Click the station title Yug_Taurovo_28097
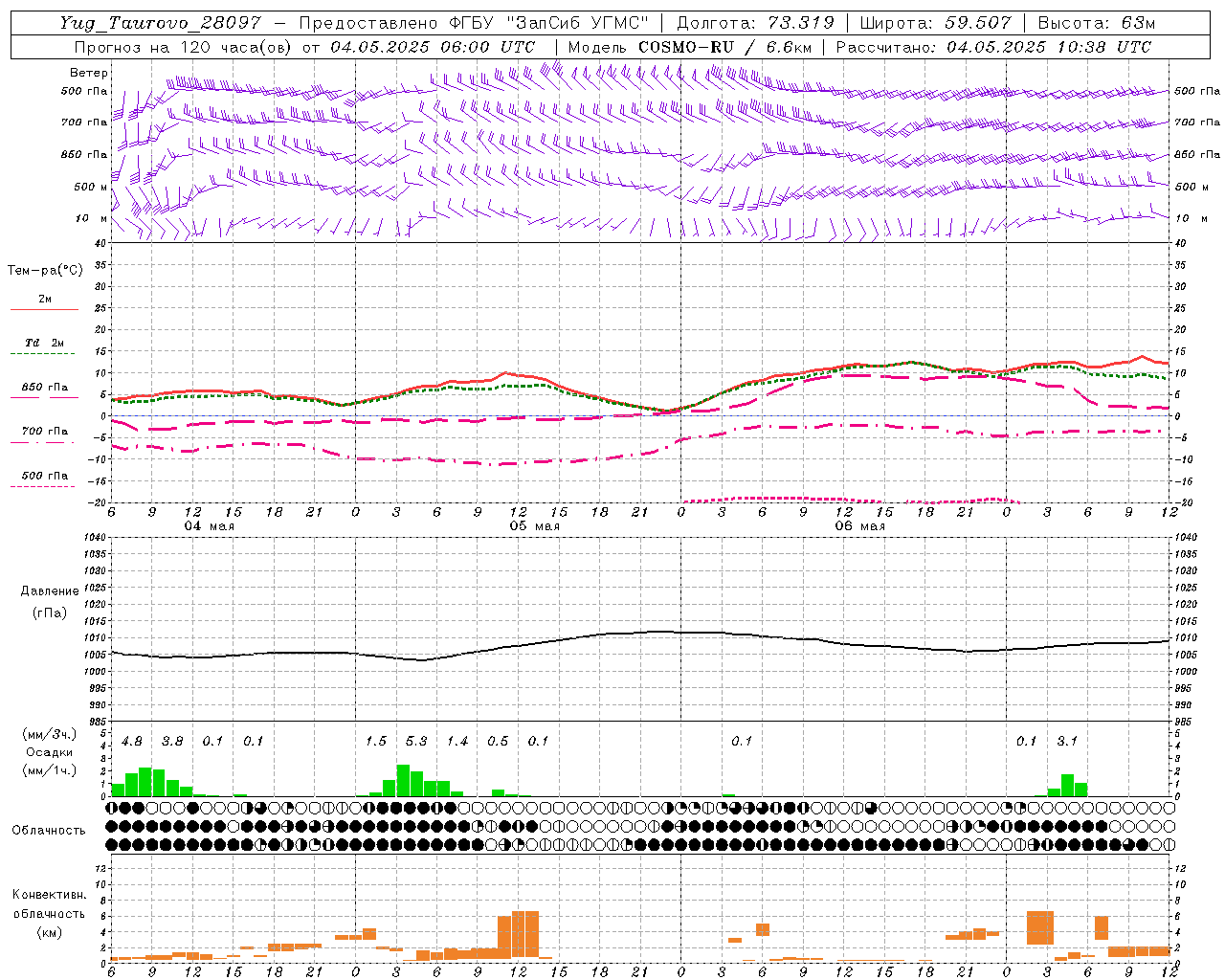The image size is (1225, 980). [162, 23]
